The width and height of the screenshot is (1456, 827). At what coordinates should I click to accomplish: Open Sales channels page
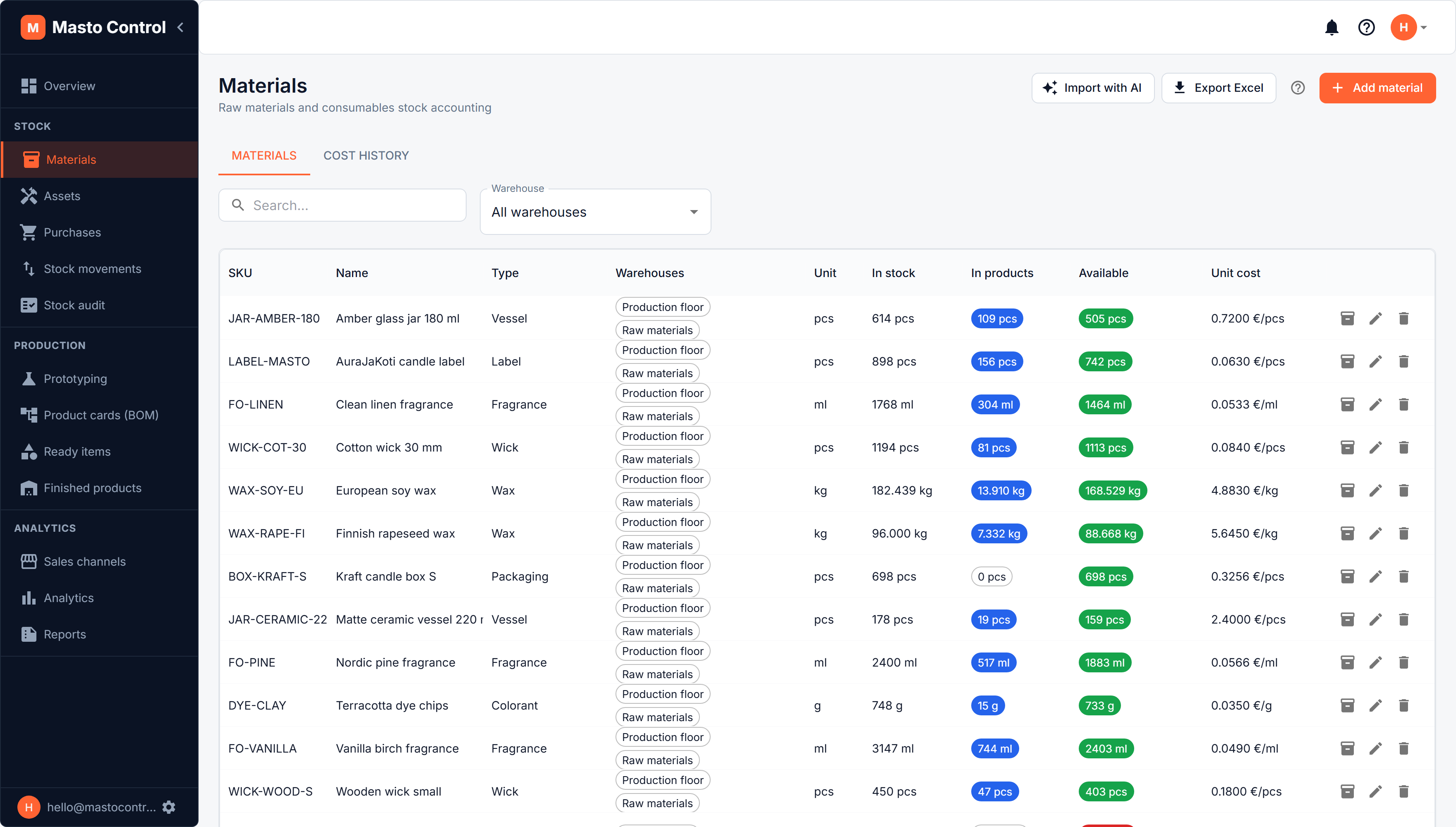coord(100,561)
